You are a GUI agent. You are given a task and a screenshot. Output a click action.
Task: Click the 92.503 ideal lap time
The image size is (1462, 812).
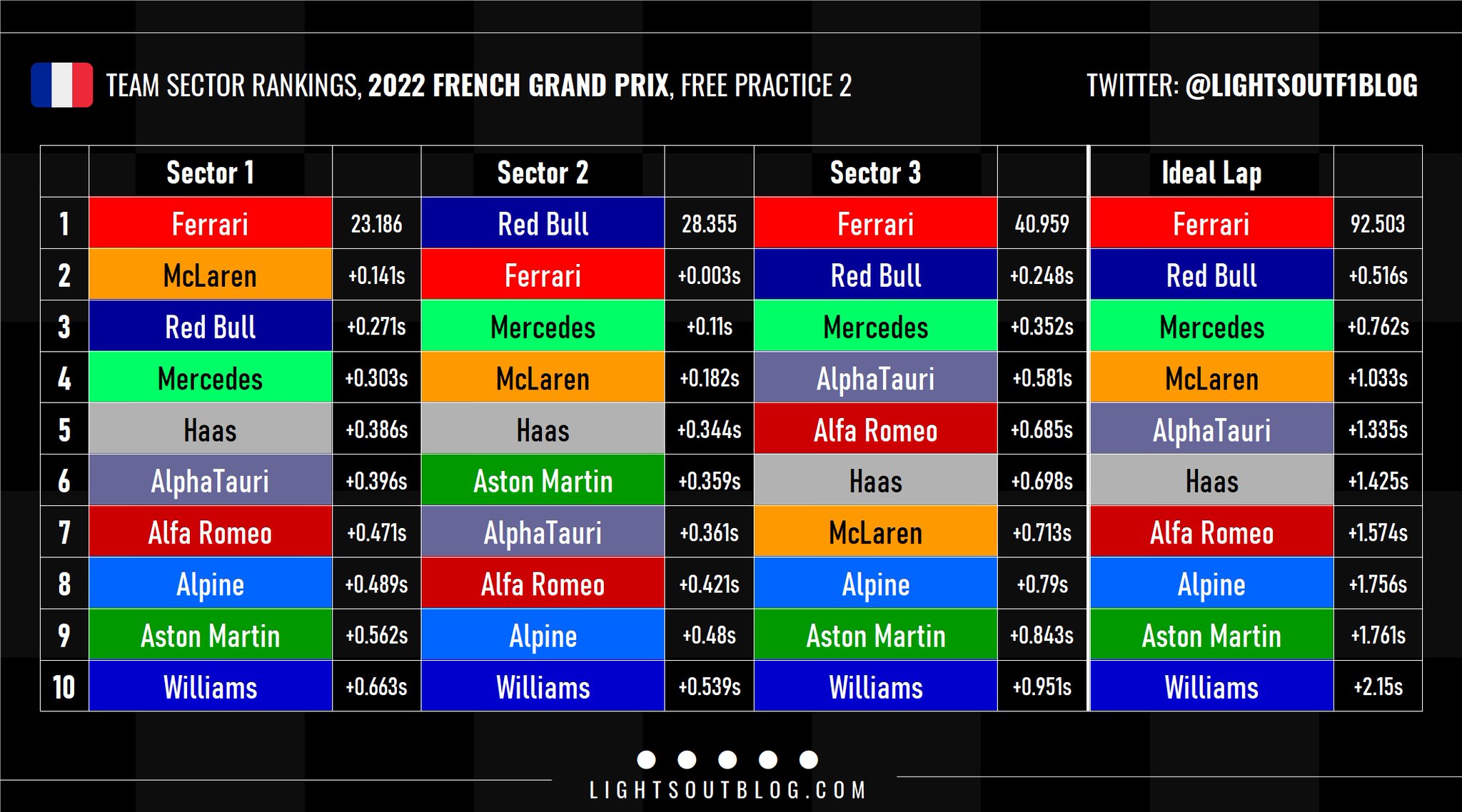1377,224
